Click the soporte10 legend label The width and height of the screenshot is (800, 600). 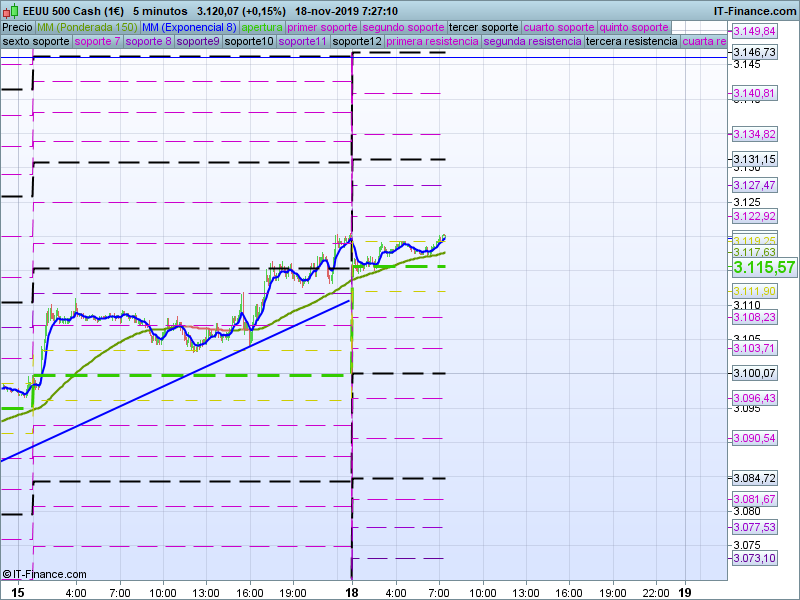pyautogui.click(x=249, y=42)
